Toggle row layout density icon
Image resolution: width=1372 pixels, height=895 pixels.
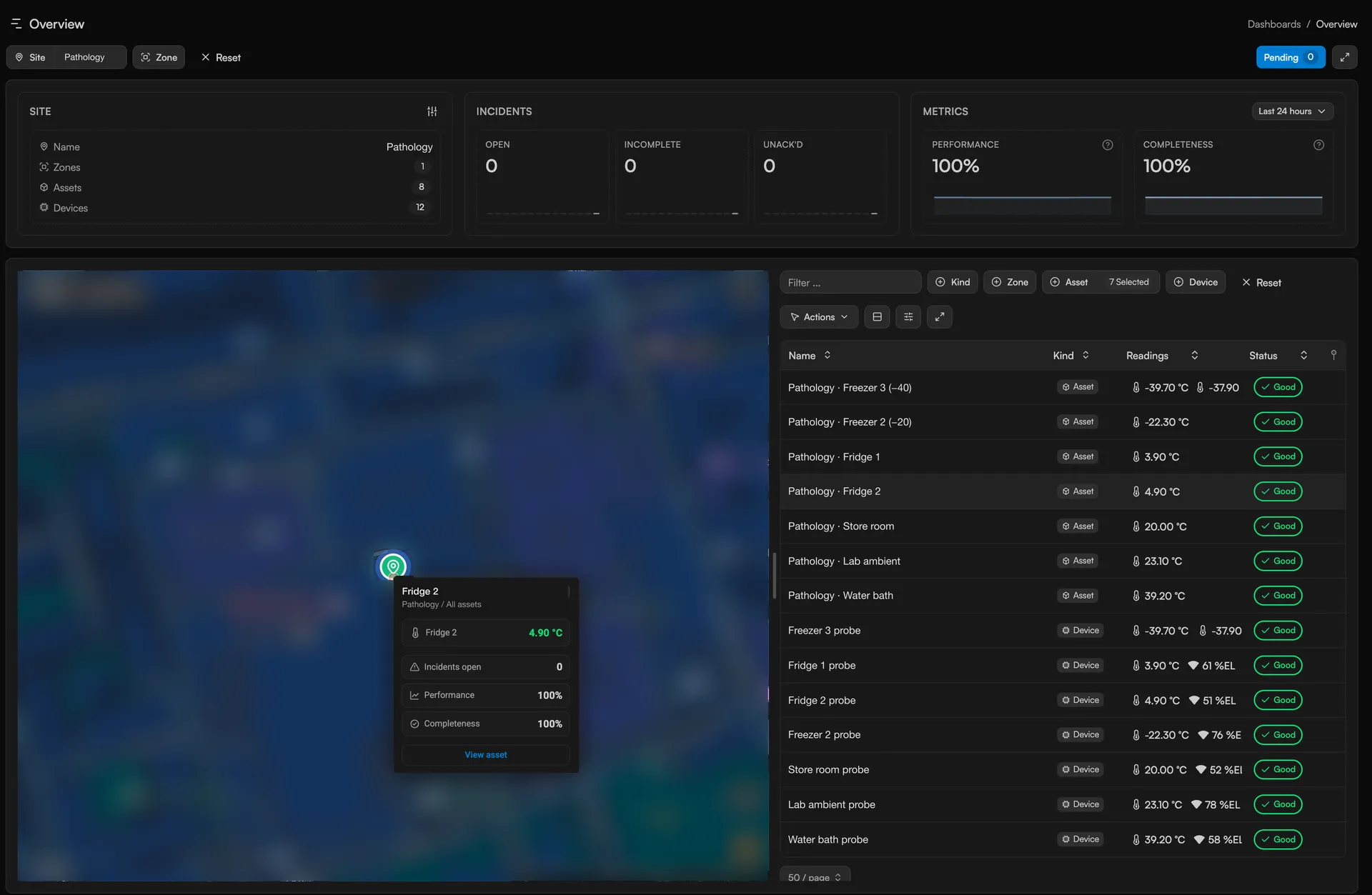pos(877,316)
